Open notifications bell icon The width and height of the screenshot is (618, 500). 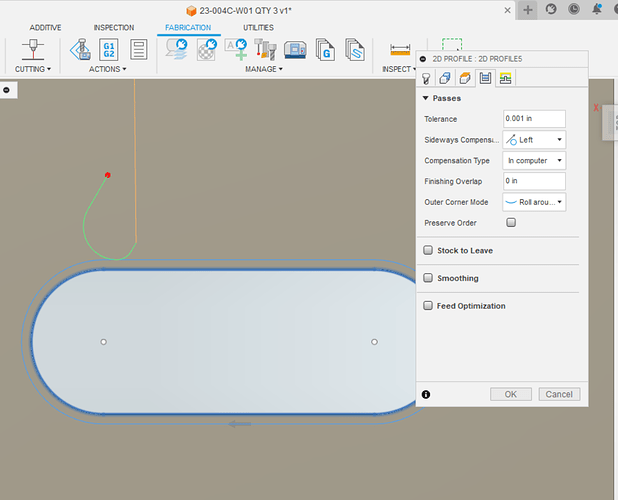click(x=597, y=9)
